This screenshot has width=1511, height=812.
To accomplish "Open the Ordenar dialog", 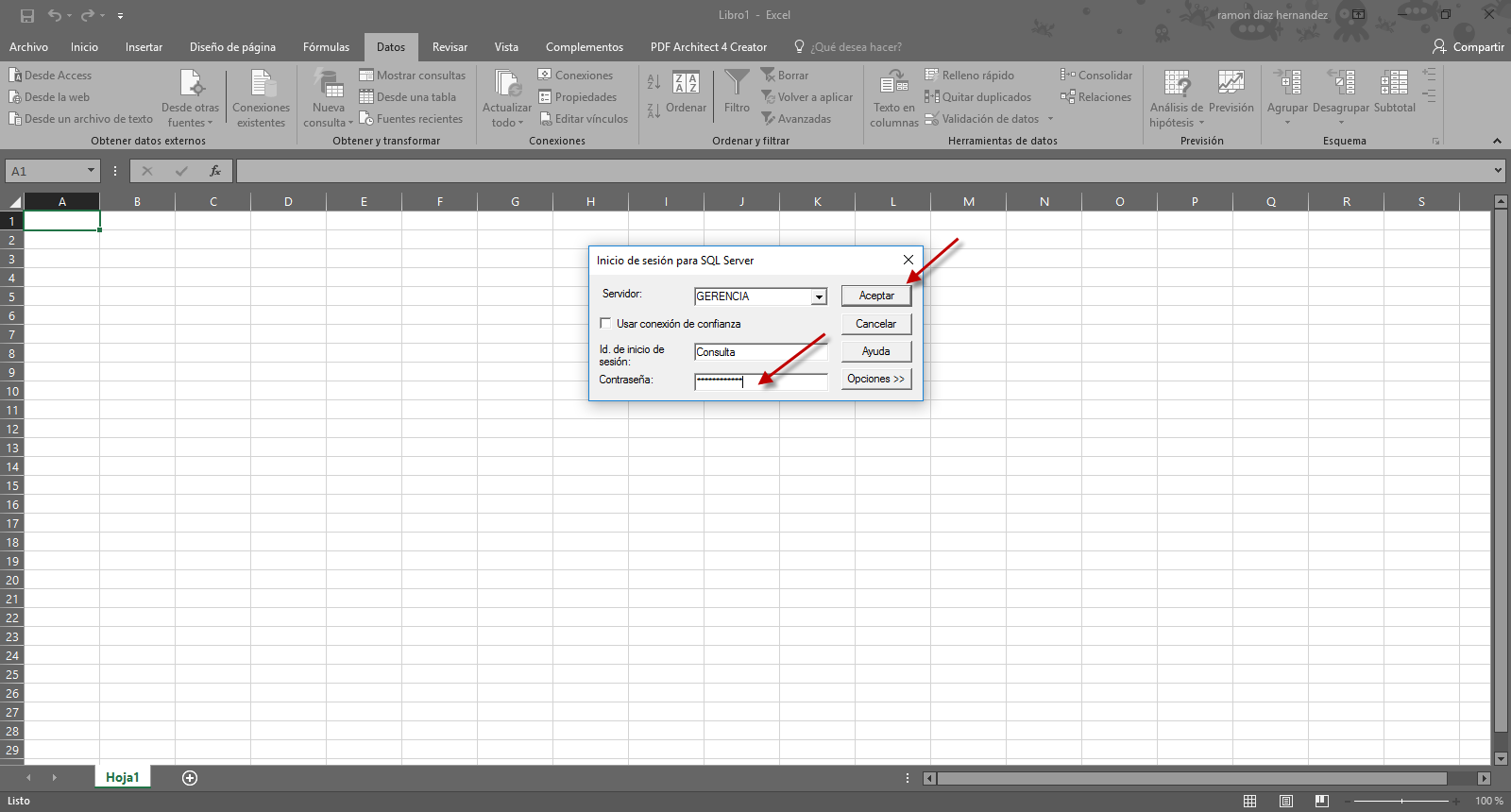I will [x=686, y=92].
